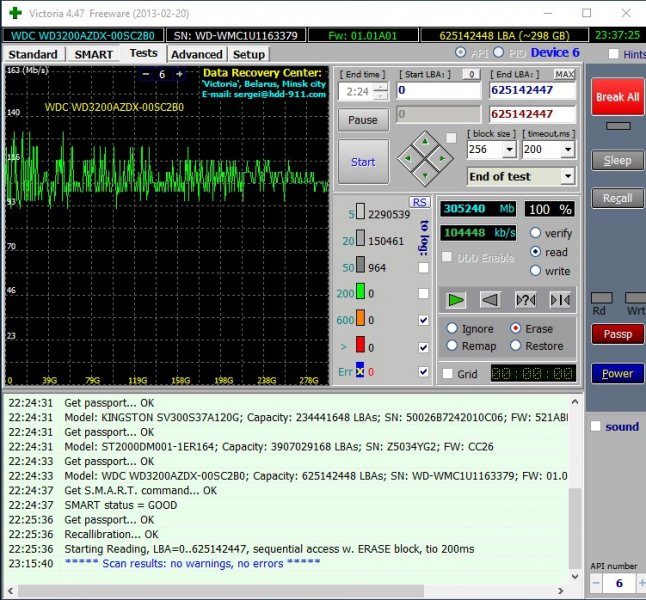The width and height of the screenshot is (646, 600).
Task: Enable the Grid checkbox
Action: click(x=448, y=374)
